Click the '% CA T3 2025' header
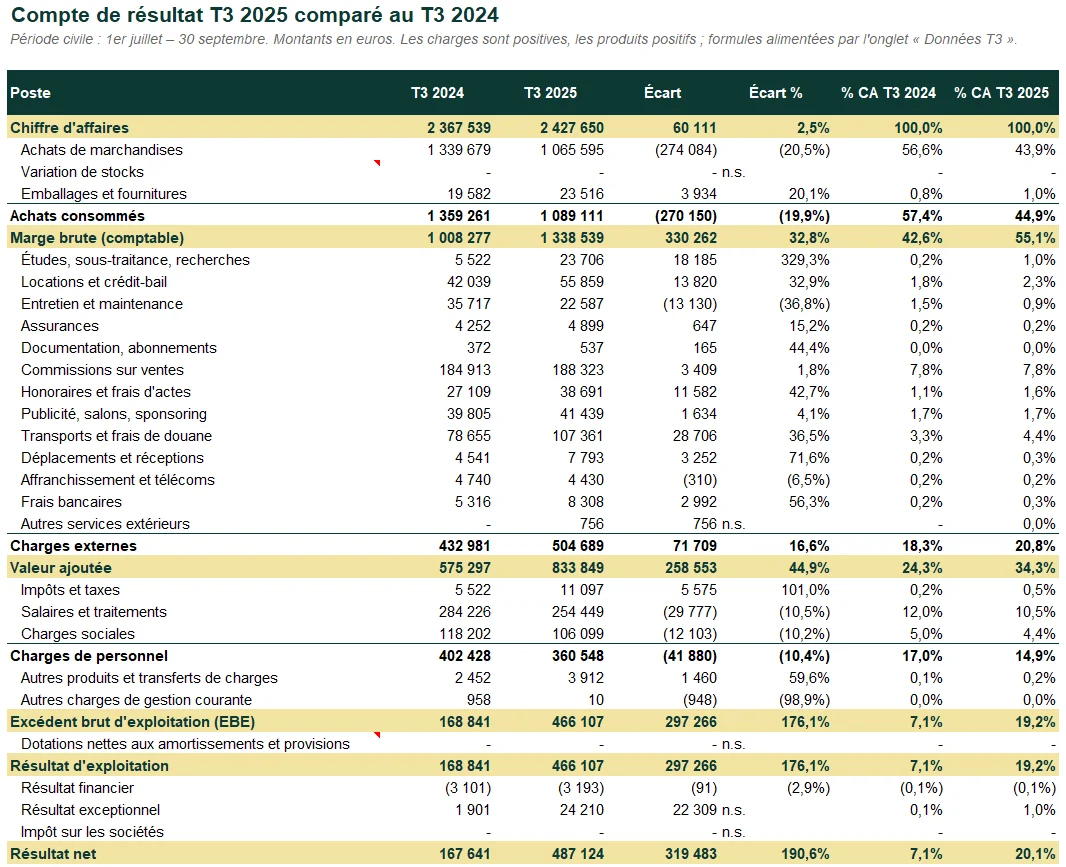Image resolution: width=1066 pixels, height=867 pixels. [1001, 93]
